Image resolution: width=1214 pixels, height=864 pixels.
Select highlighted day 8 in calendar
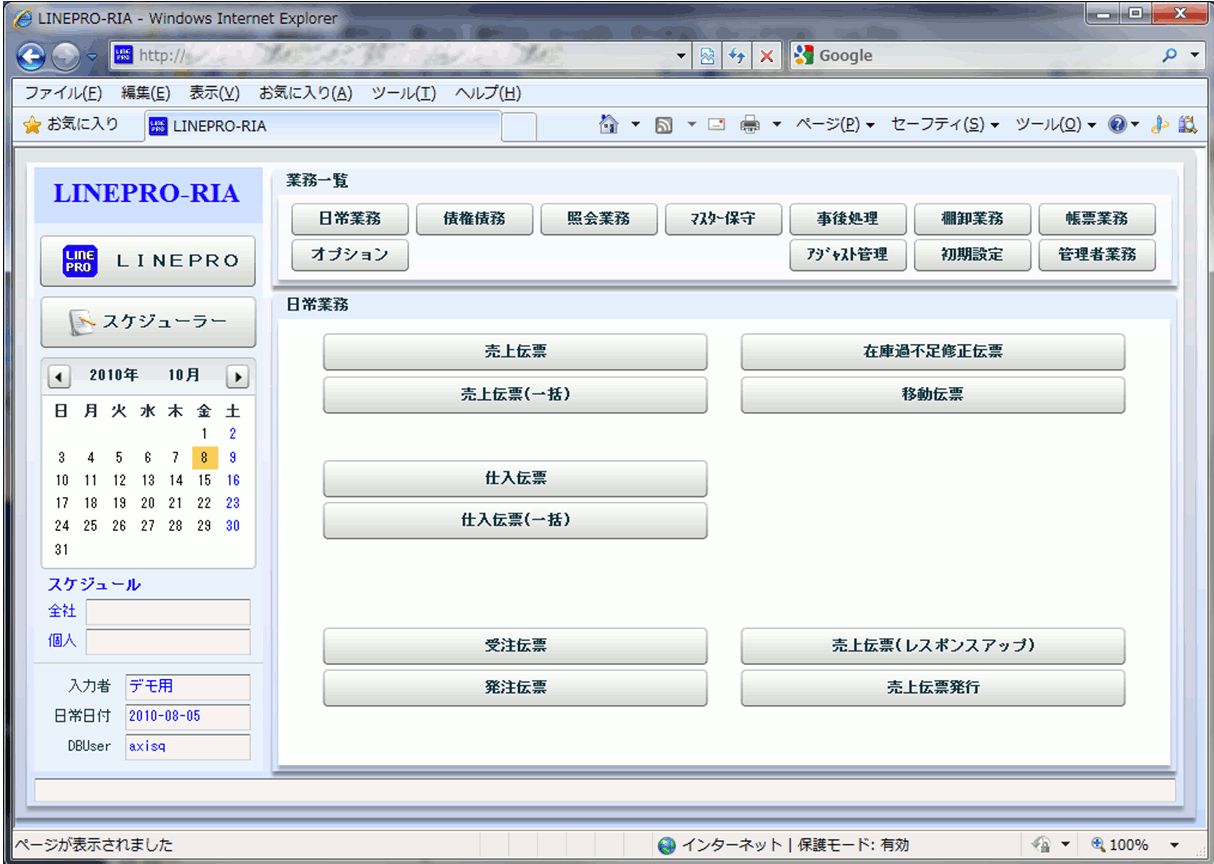click(204, 457)
